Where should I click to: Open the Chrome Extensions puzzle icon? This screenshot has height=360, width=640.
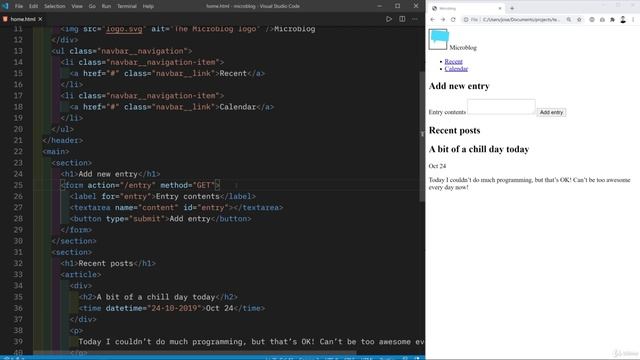[x=612, y=20]
